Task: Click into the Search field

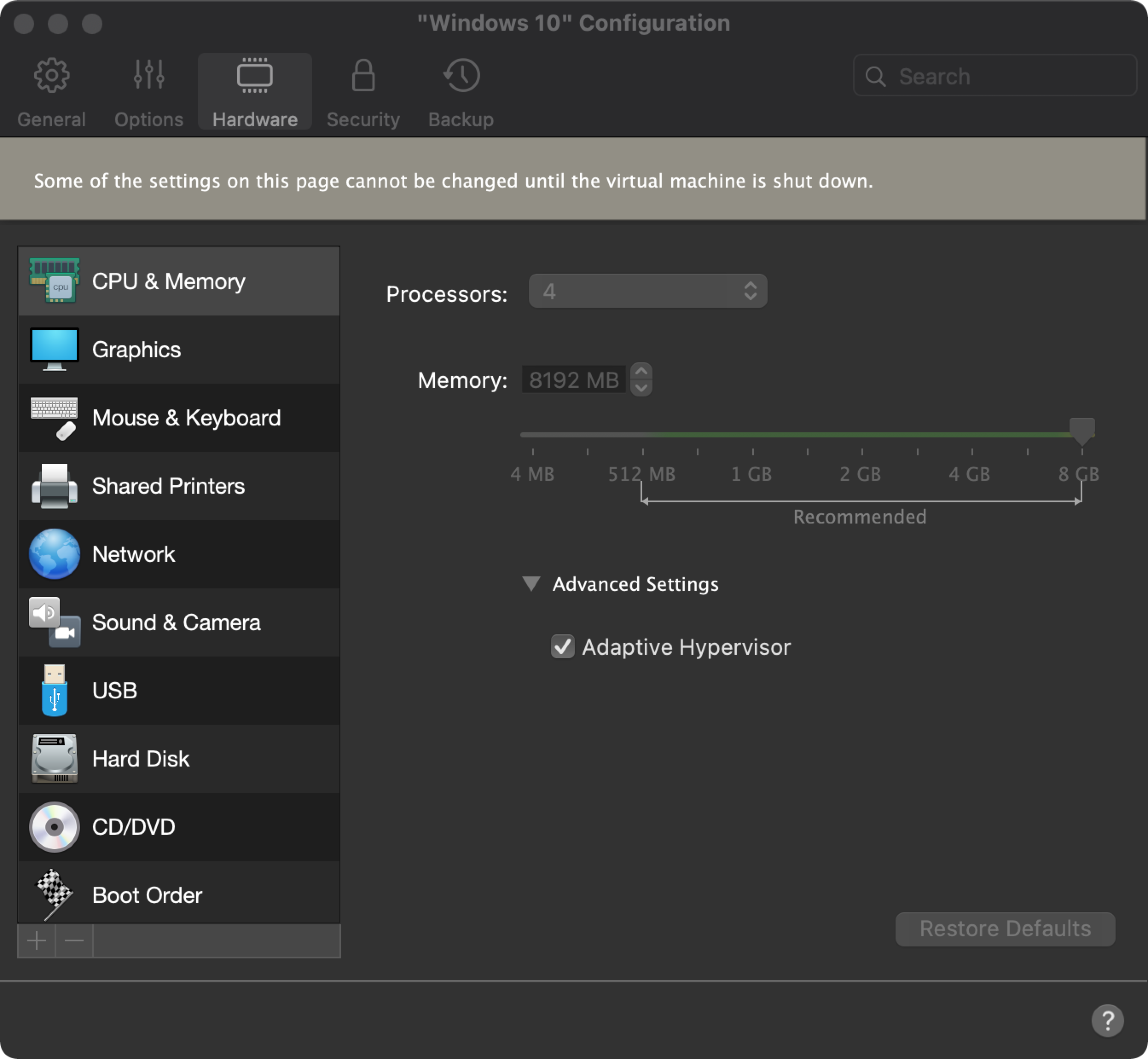Action: click(995, 75)
